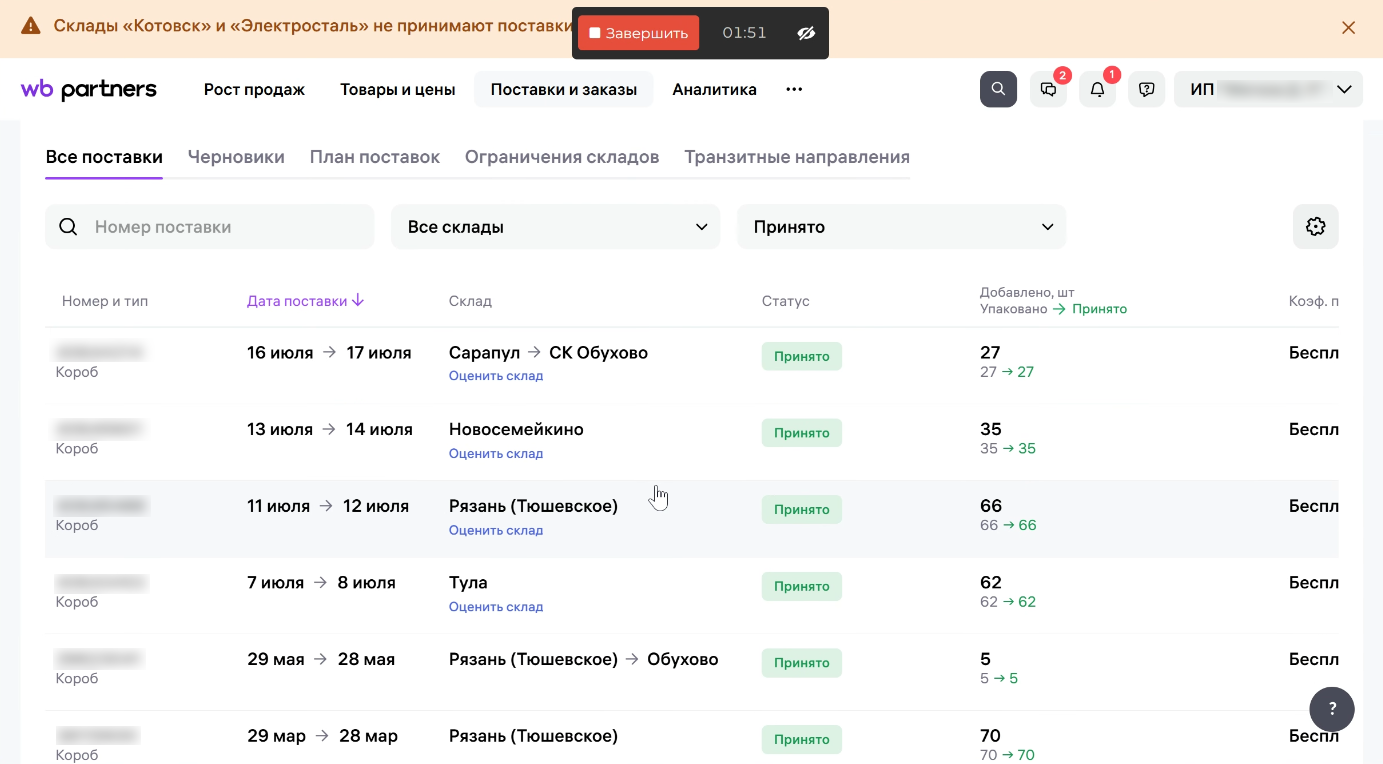This screenshot has width=1383, height=764.
Task: Click warehouse text Рязань (Тюшевское) → Обухово
Action: click(x=584, y=659)
